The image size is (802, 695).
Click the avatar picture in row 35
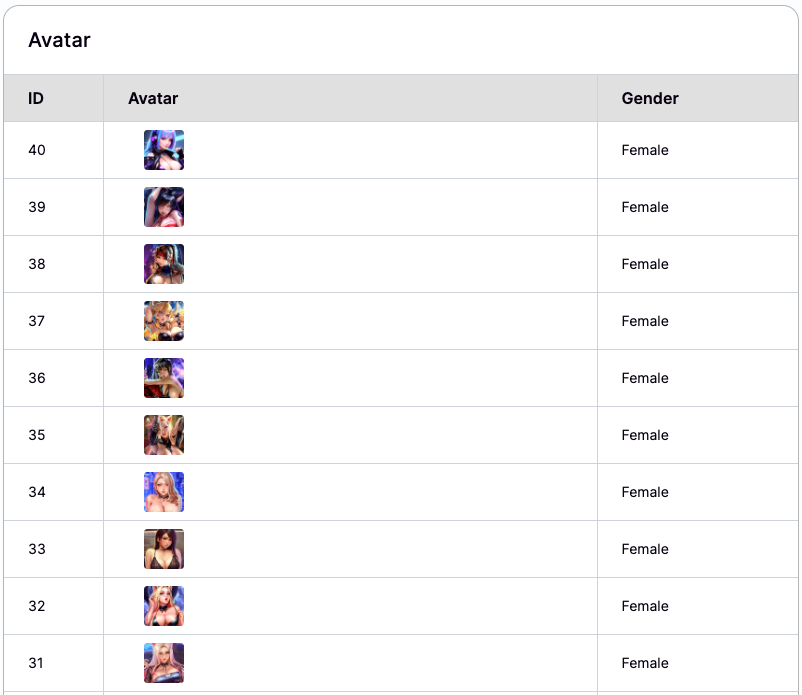click(164, 435)
